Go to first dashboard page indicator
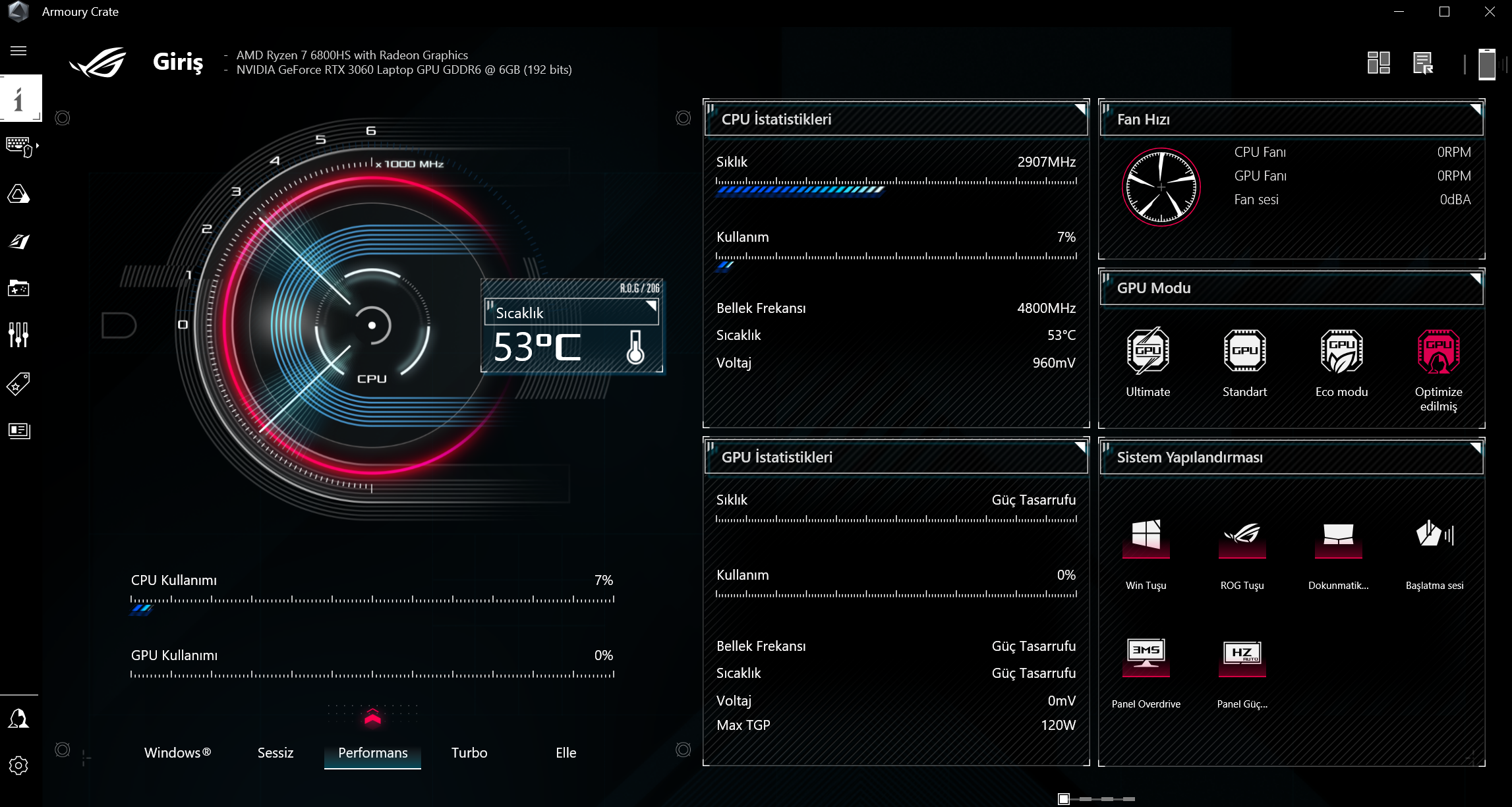 pos(1063,799)
